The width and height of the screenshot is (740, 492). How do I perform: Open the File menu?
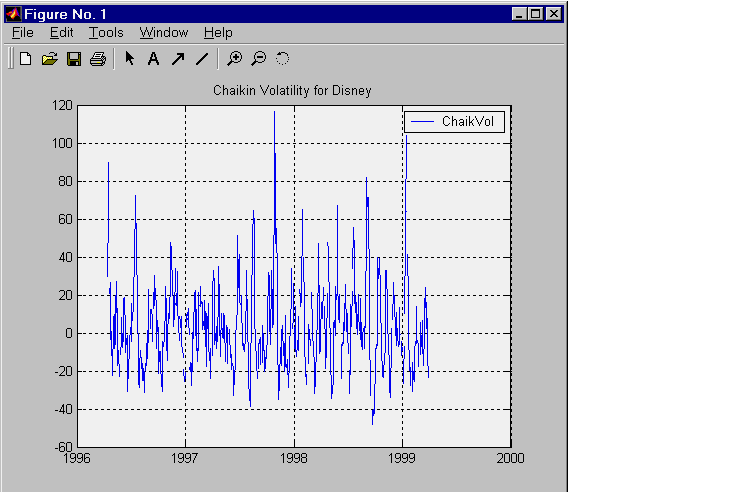click(23, 33)
